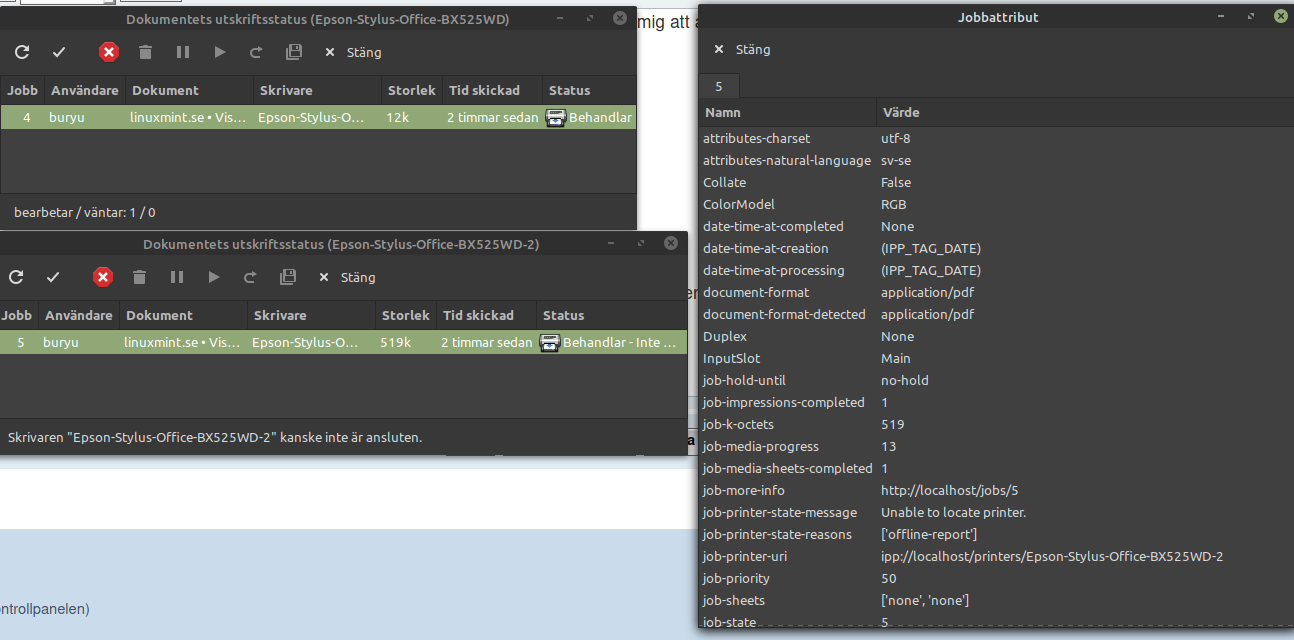Cancel job with red X in BX525WD-2 window

click(103, 277)
